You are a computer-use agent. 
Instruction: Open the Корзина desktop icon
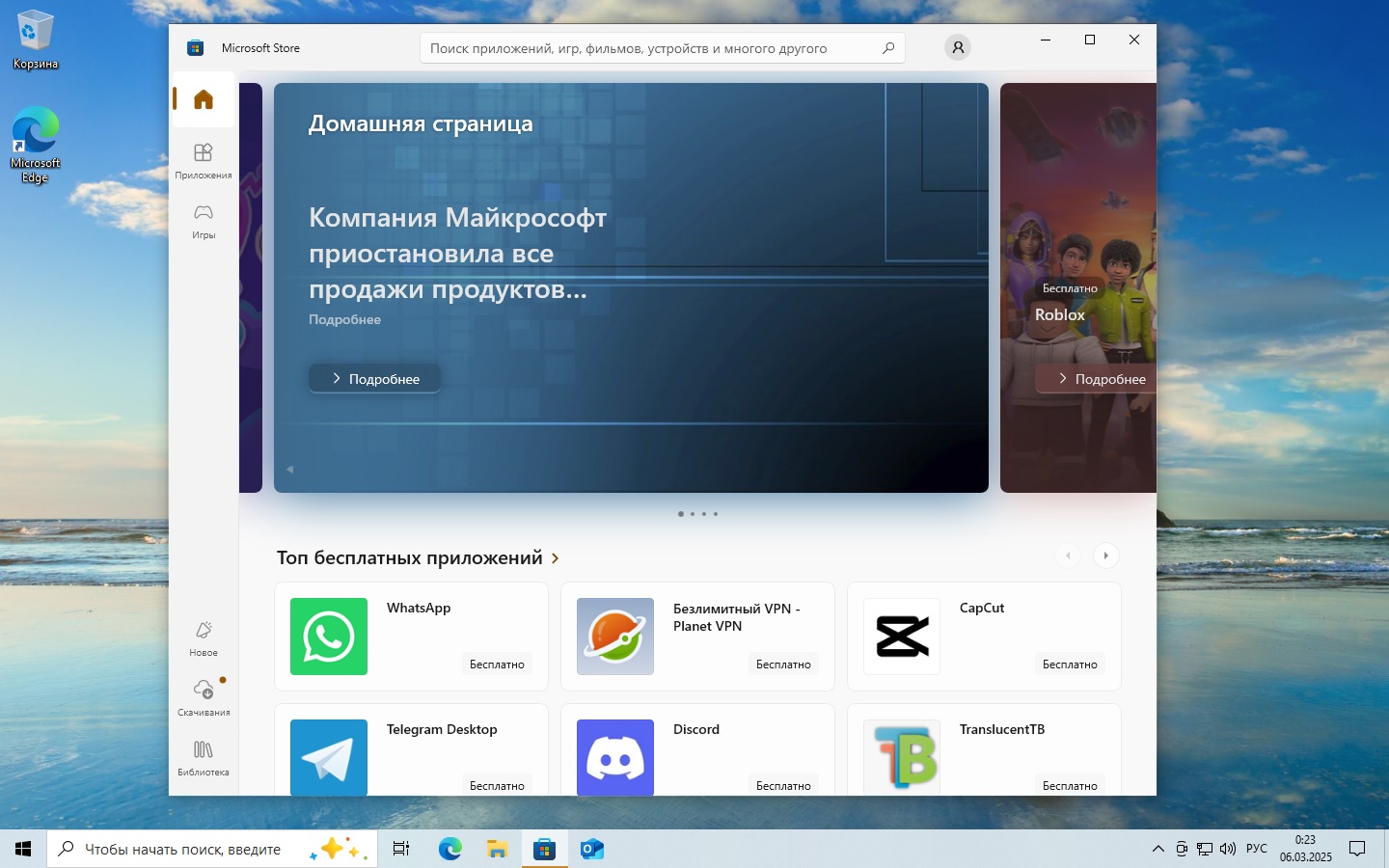36,40
